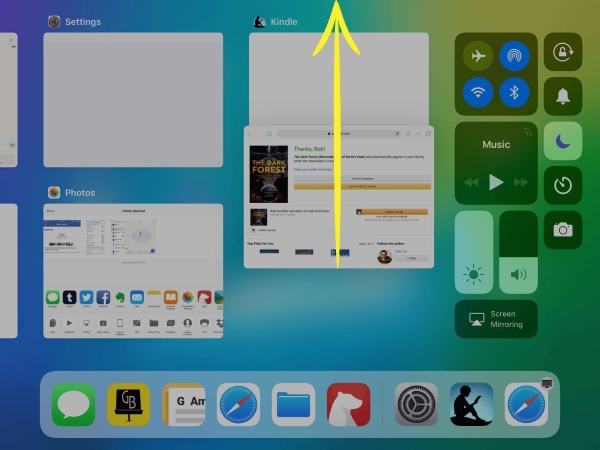
Task: Launch the music stand GB app in dock
Action: (129, 404)
